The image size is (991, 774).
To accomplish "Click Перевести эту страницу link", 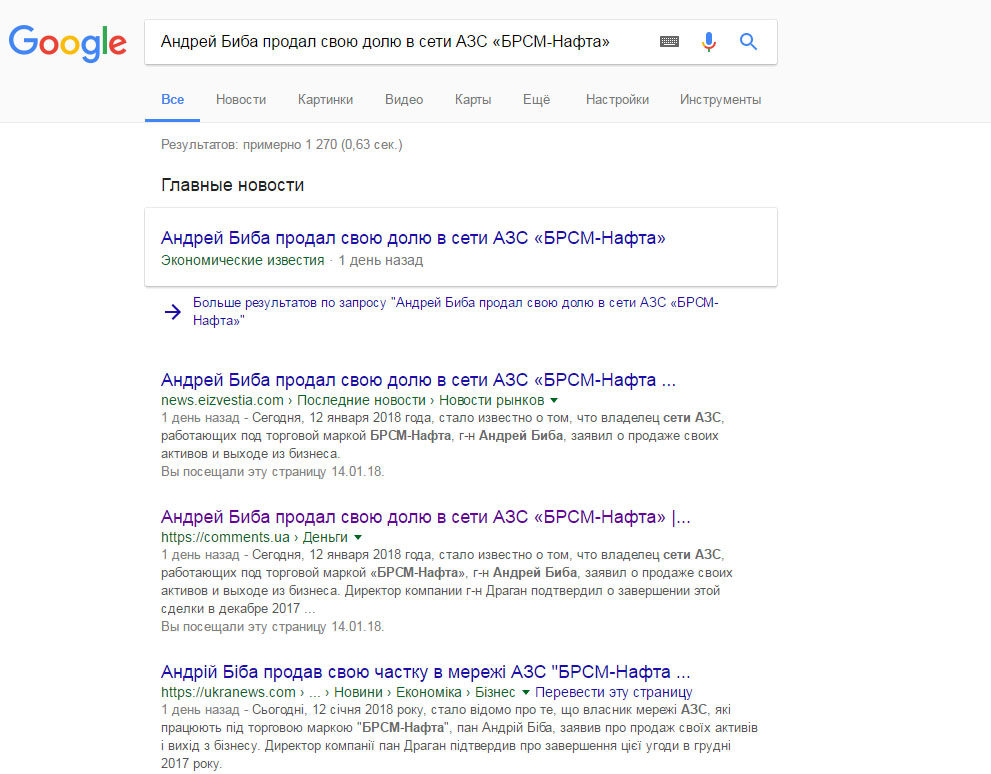I will tap(614, 692).
